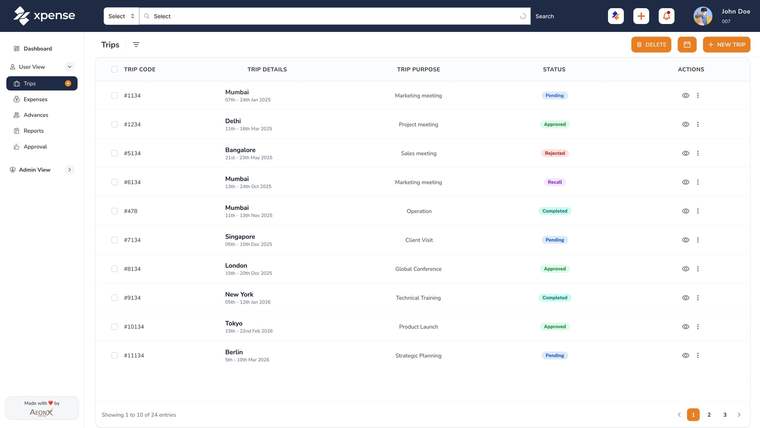Click the TRIP CODE column header
Image resolution: width=760 pixels, height=428 pixels.
(140, 69)
